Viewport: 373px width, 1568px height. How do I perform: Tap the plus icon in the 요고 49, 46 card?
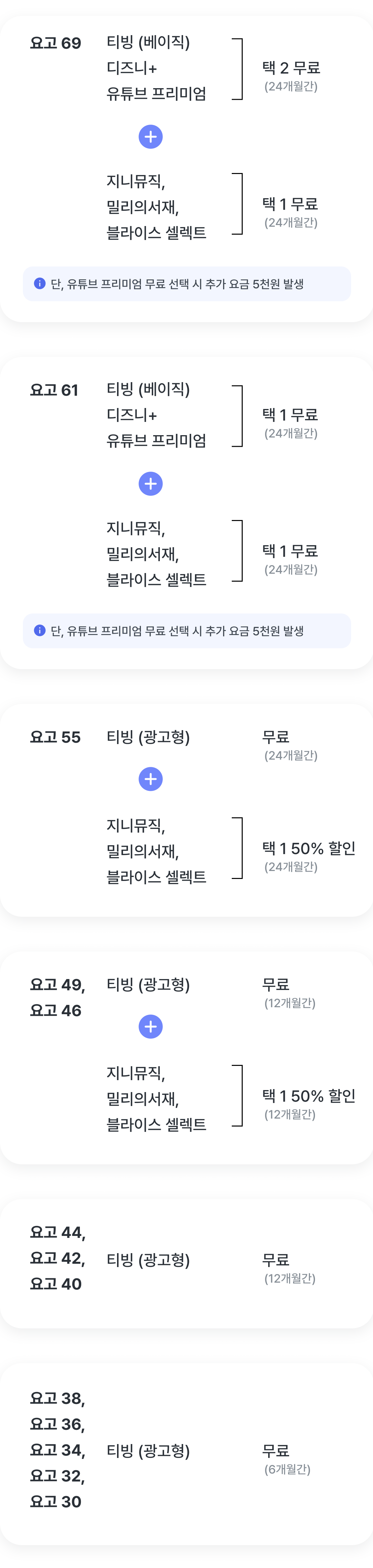pyautogui.click(x=150, y=1027)
